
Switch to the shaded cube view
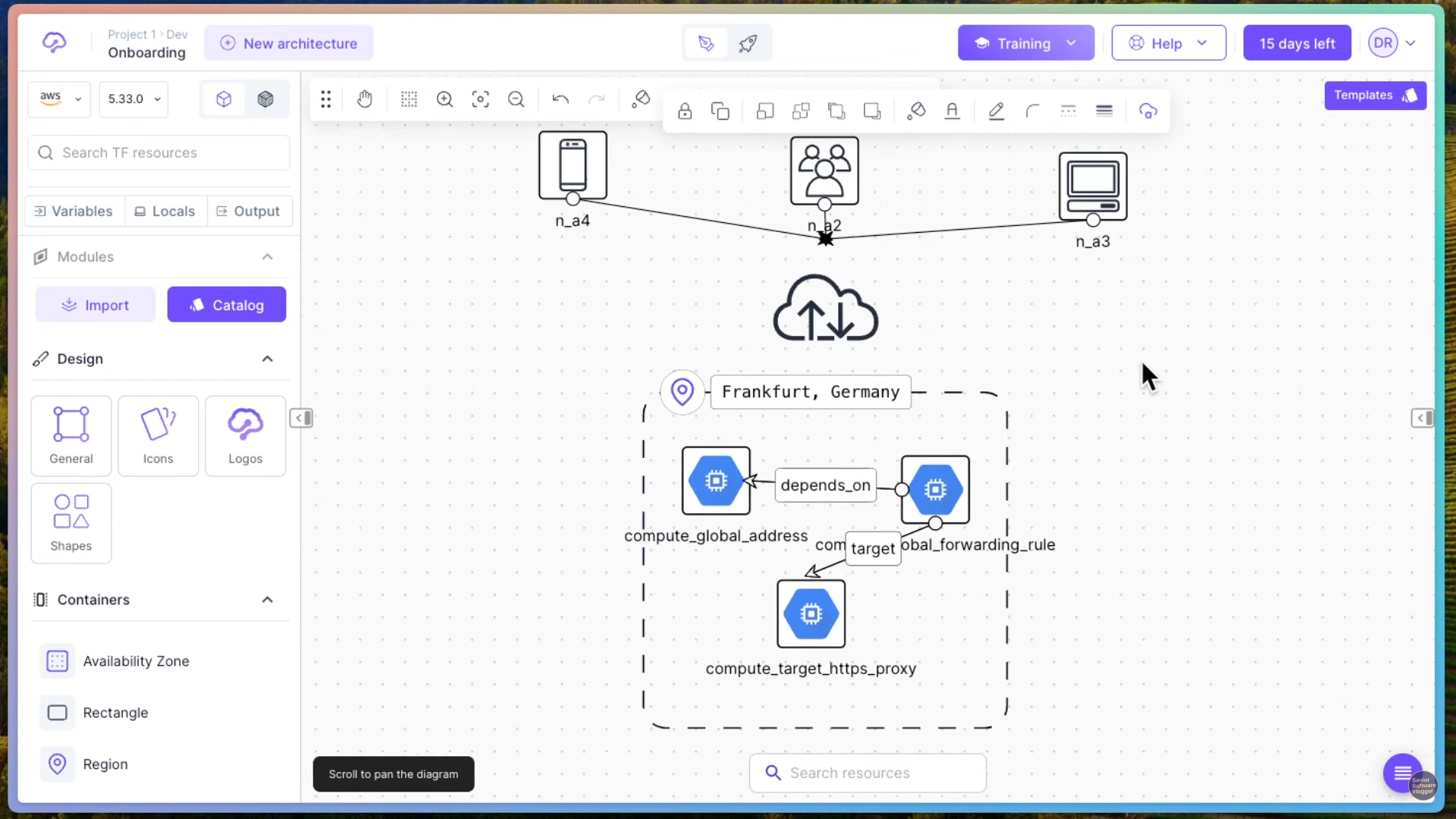click(x=265, y=99)
